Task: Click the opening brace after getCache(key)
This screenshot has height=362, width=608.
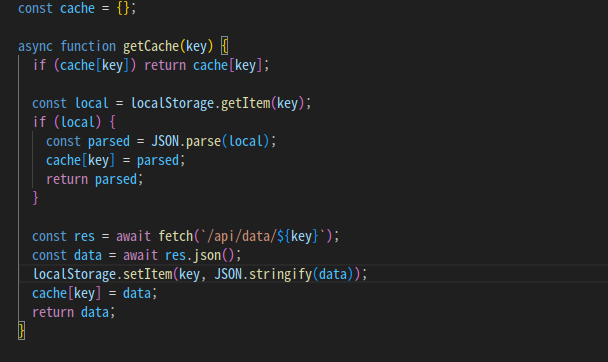Action: tap(225, 46)
